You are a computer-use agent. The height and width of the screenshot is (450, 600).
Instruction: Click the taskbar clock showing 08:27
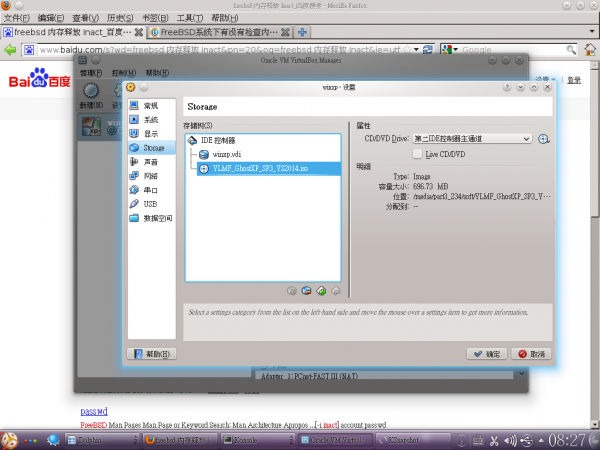pos(567,440)
